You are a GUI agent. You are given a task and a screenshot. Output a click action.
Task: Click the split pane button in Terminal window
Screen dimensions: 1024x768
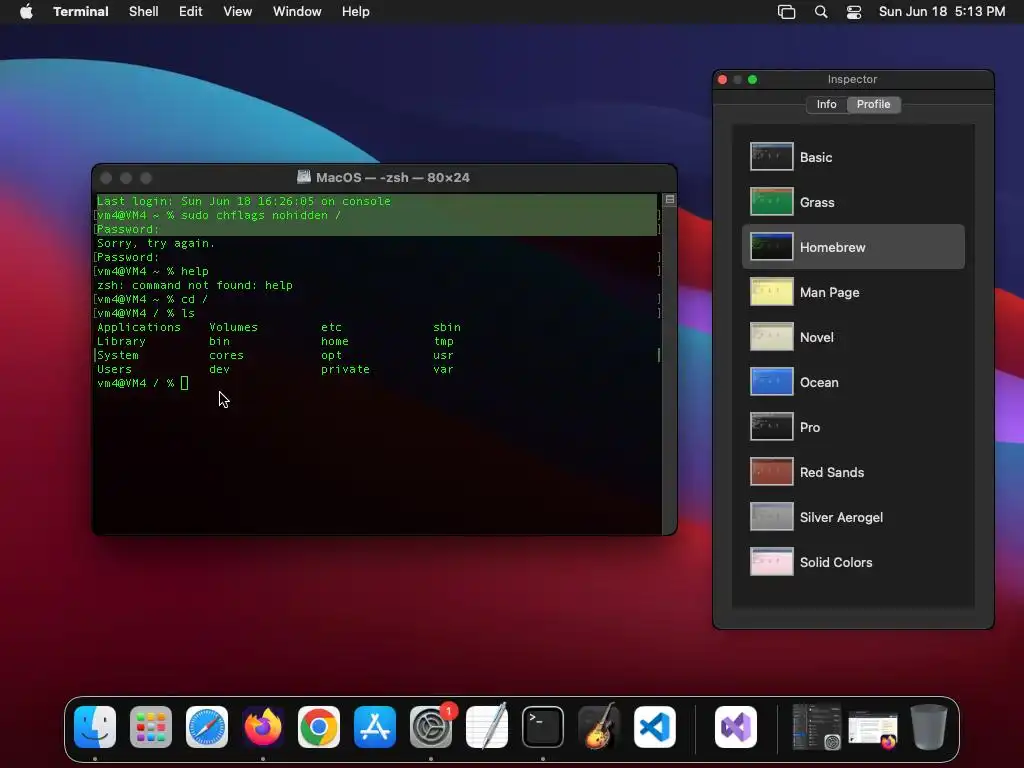pos(669,200)
